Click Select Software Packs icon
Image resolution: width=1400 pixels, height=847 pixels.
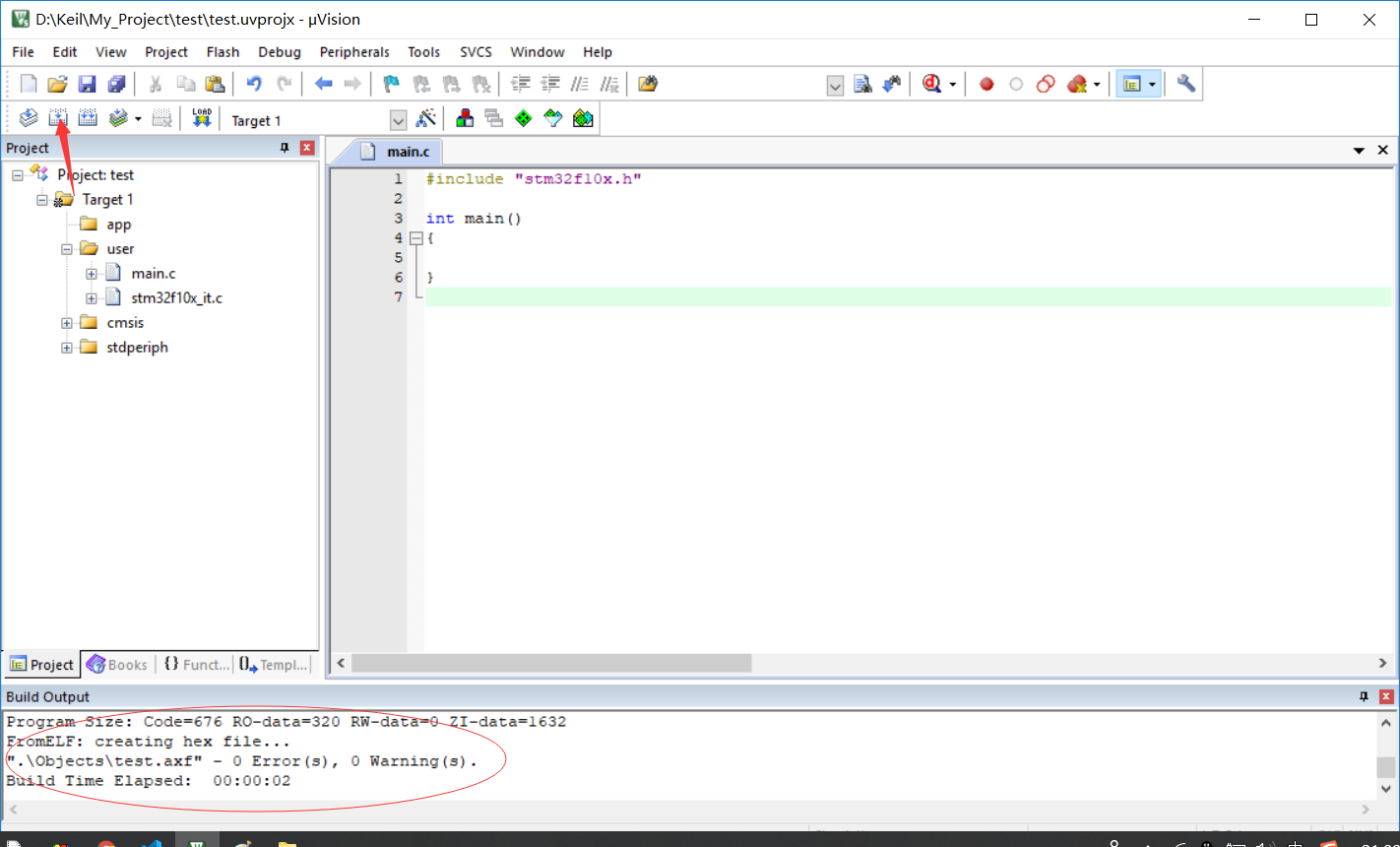pyautogui.click(x=553, y=119)
